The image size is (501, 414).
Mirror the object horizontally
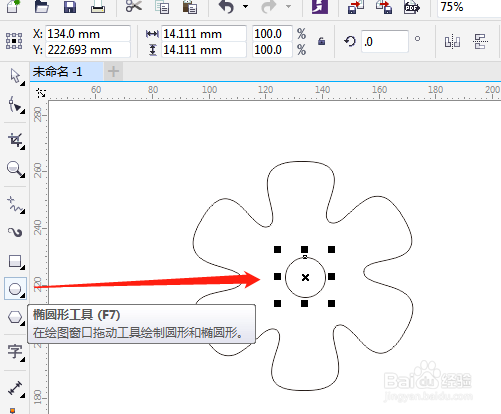coord(452,41)
